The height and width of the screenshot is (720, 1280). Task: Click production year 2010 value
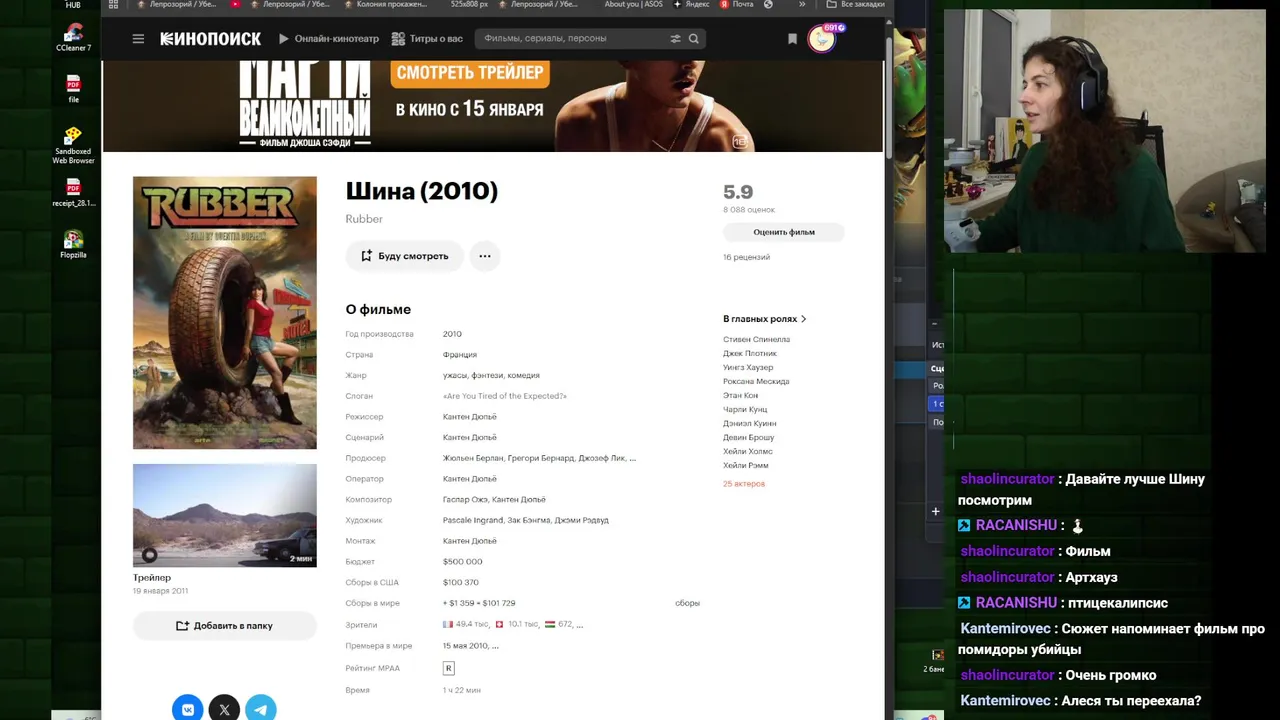pos(452,334)
